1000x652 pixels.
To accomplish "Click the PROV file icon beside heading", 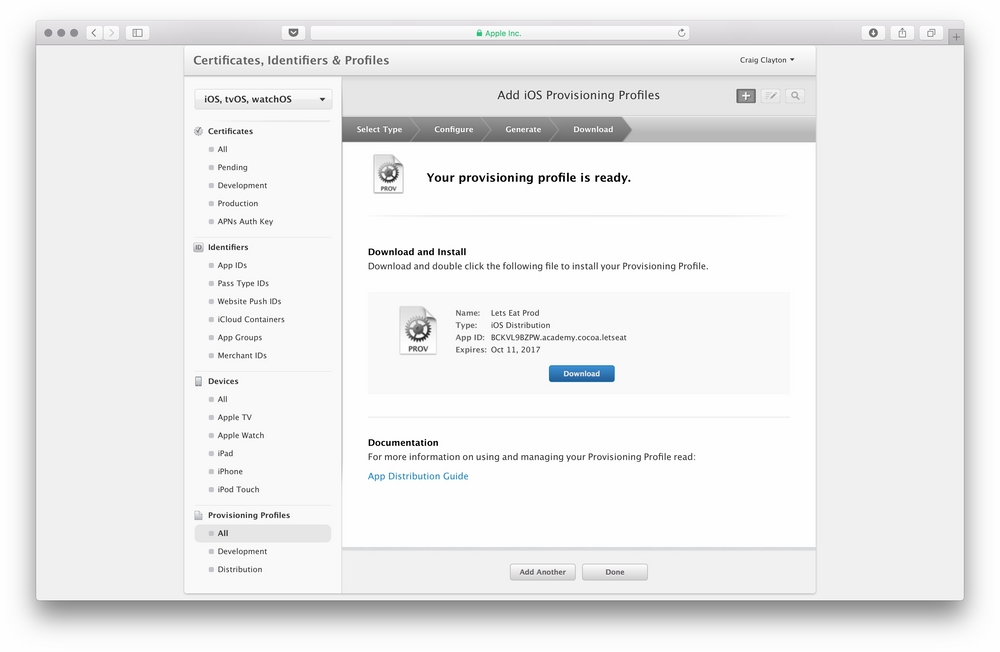I will click(388, 174).
